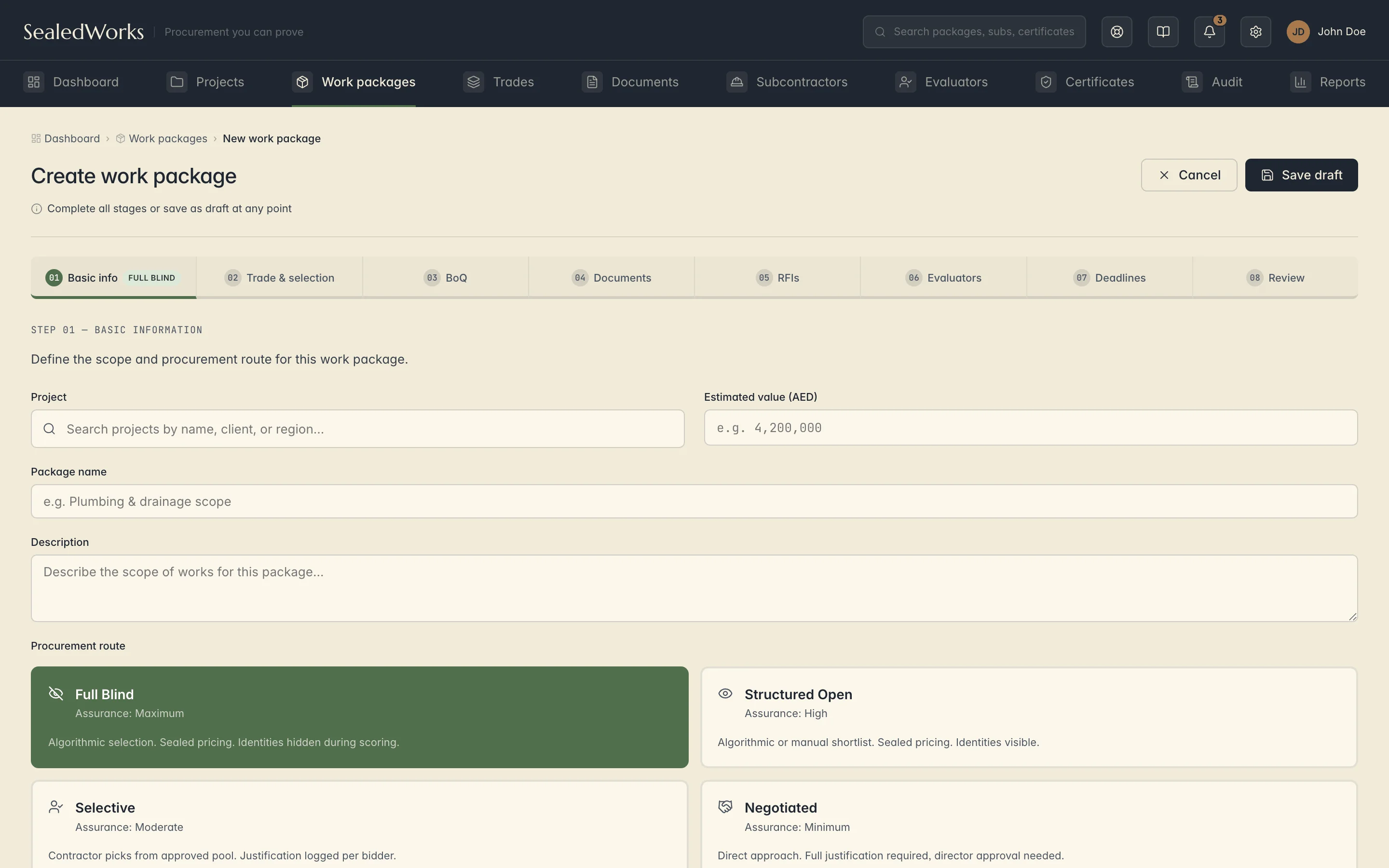Go to the Trade & selection step
The width and height of the screenshot is (1389, 868).
280,278
